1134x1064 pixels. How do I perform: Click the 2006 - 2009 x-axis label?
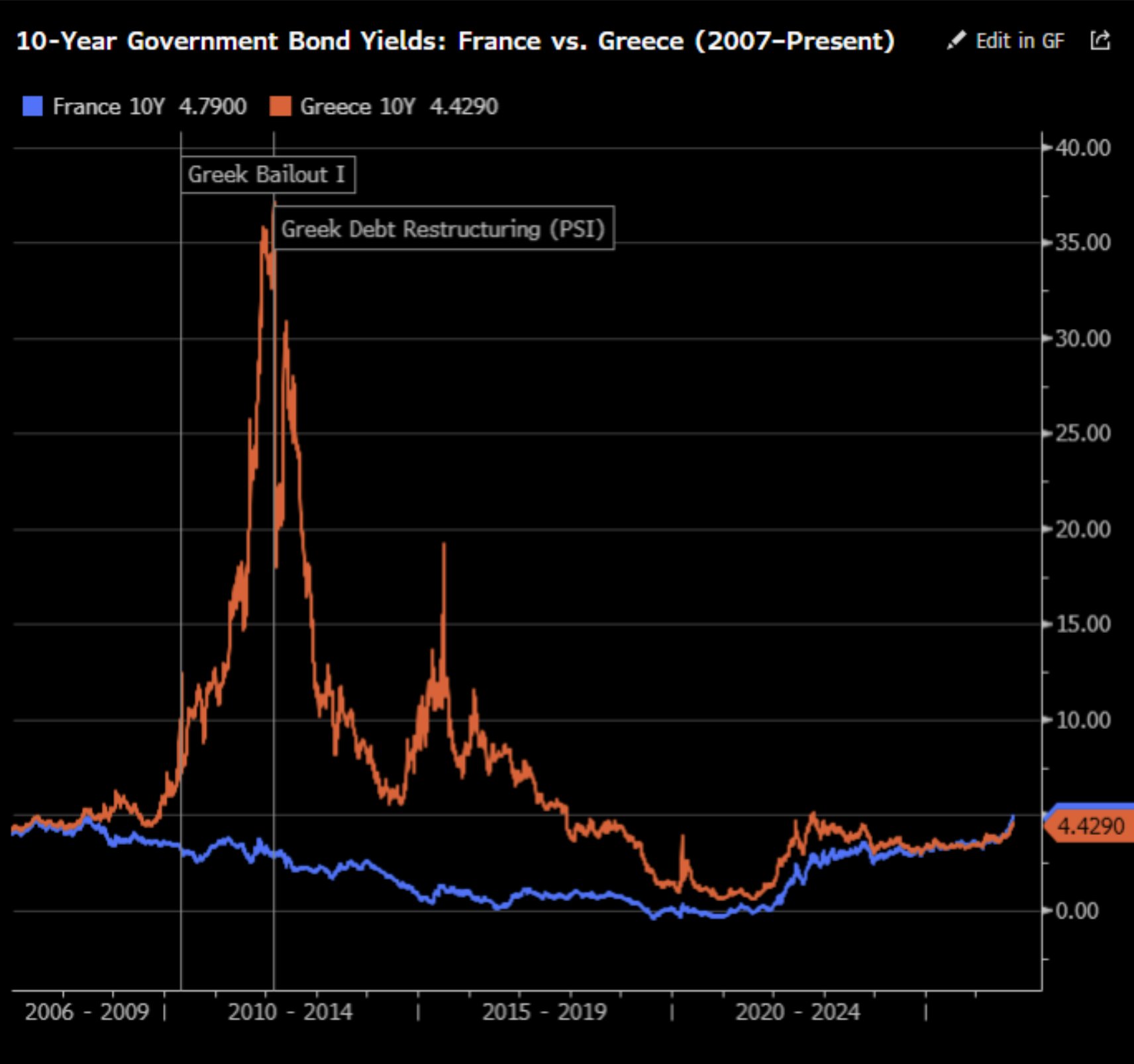click(87, 1012)
